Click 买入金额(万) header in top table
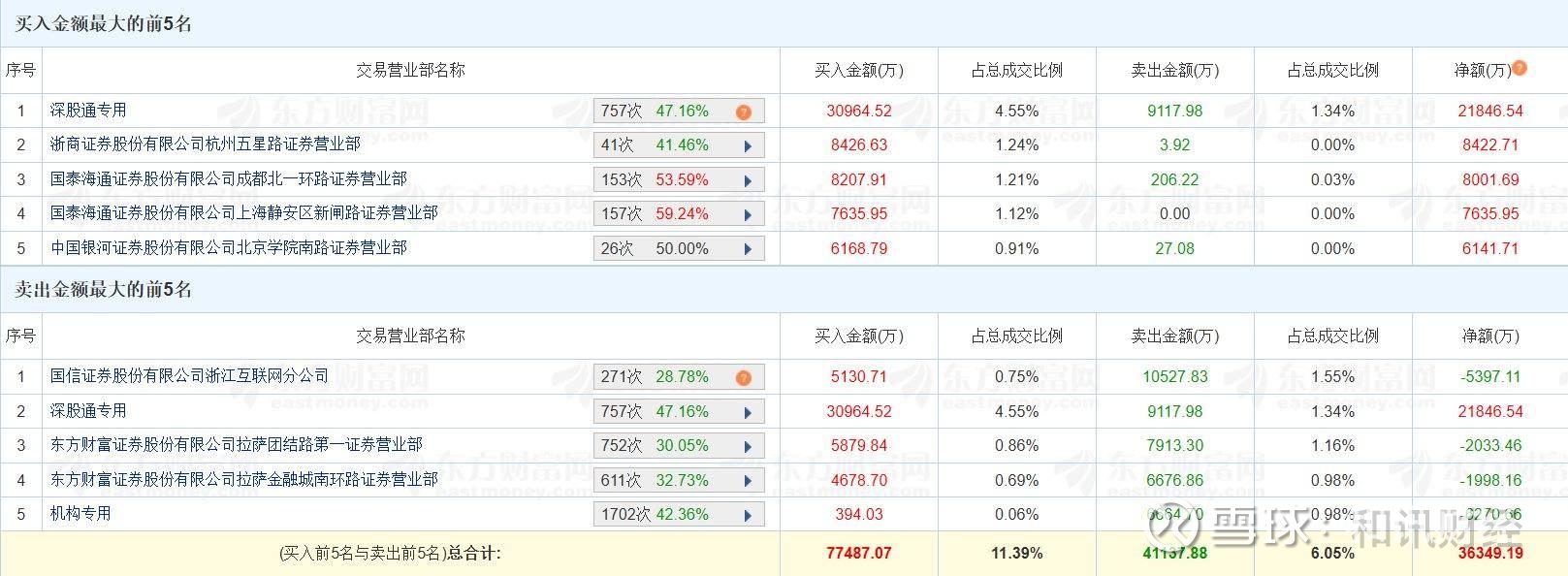1568x576 pixels. tap(858, 70)
